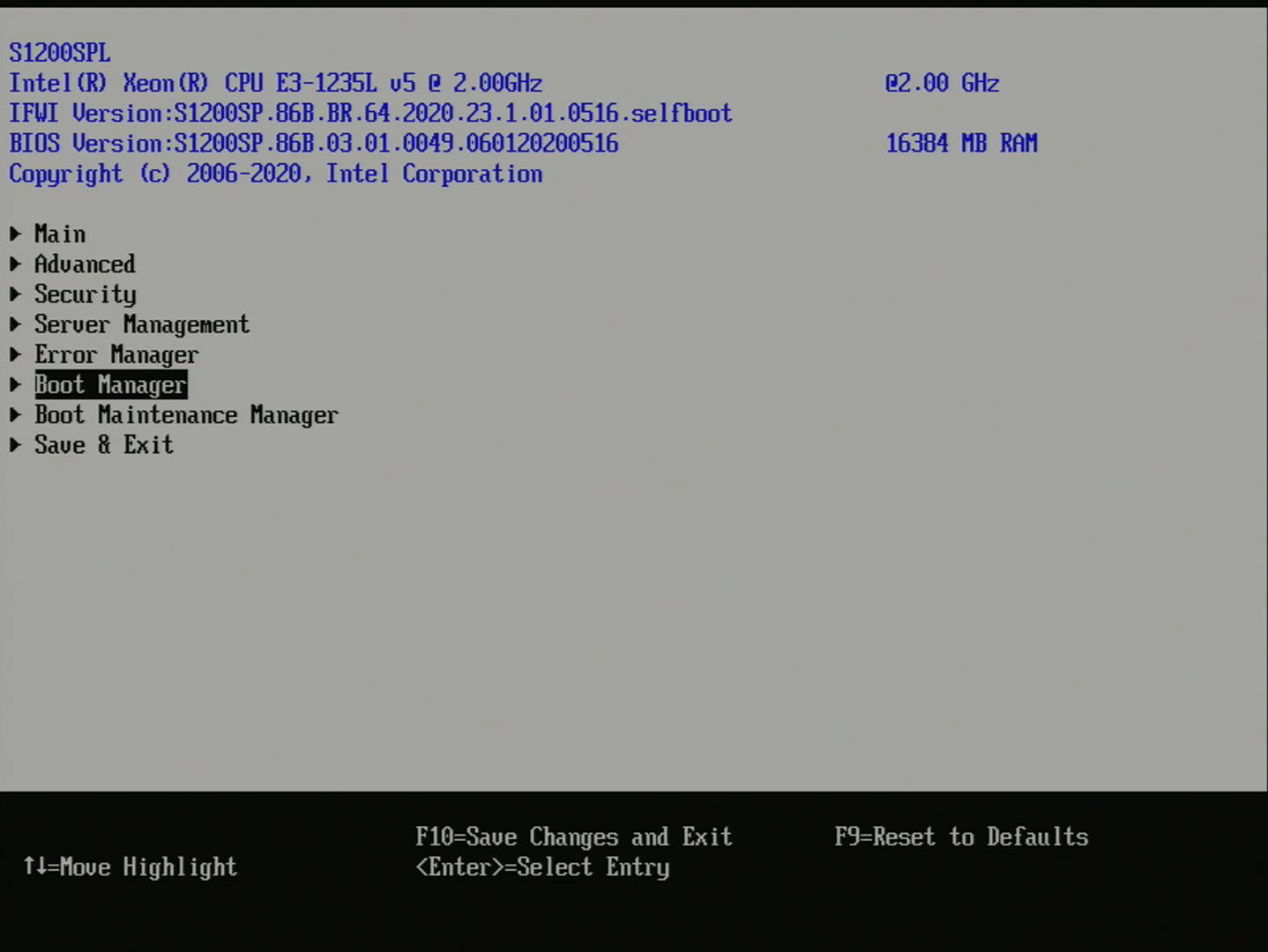Click the triangle next to Boot Maintenance Manager

pos(15,414)
